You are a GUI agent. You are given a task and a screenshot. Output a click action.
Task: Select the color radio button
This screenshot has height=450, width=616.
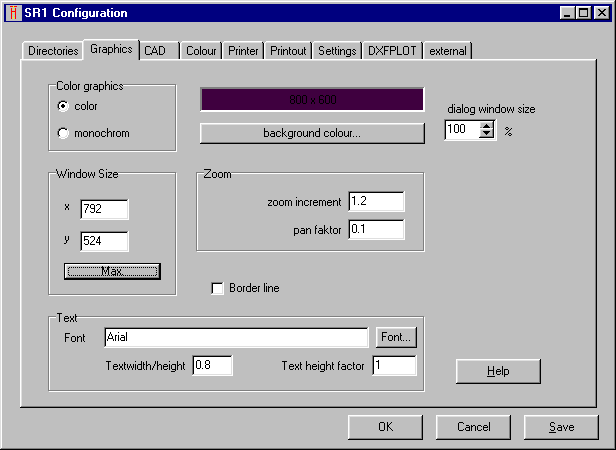pos(64,106)
